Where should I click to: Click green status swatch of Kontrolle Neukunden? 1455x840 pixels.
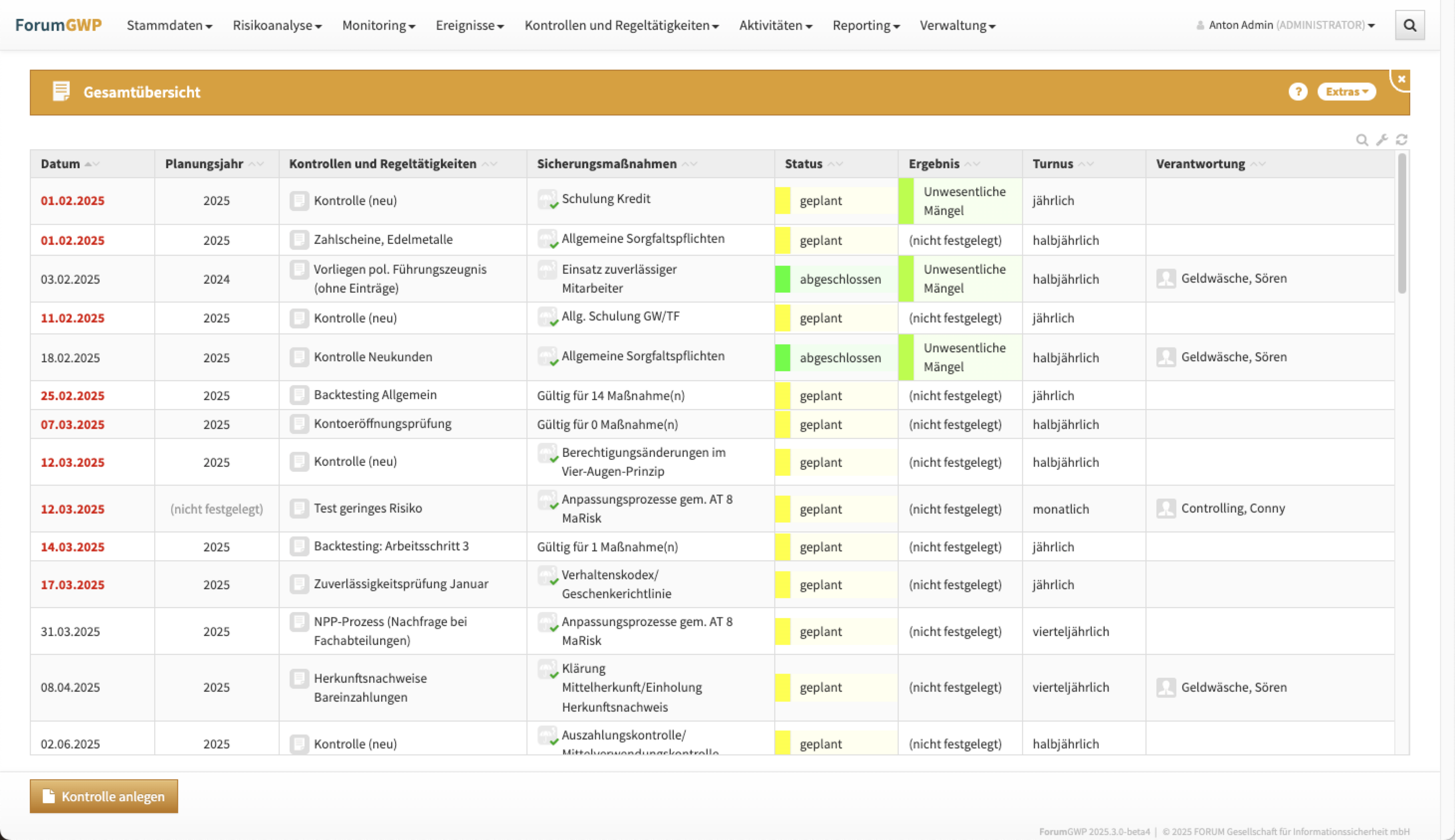coord(782,358)
